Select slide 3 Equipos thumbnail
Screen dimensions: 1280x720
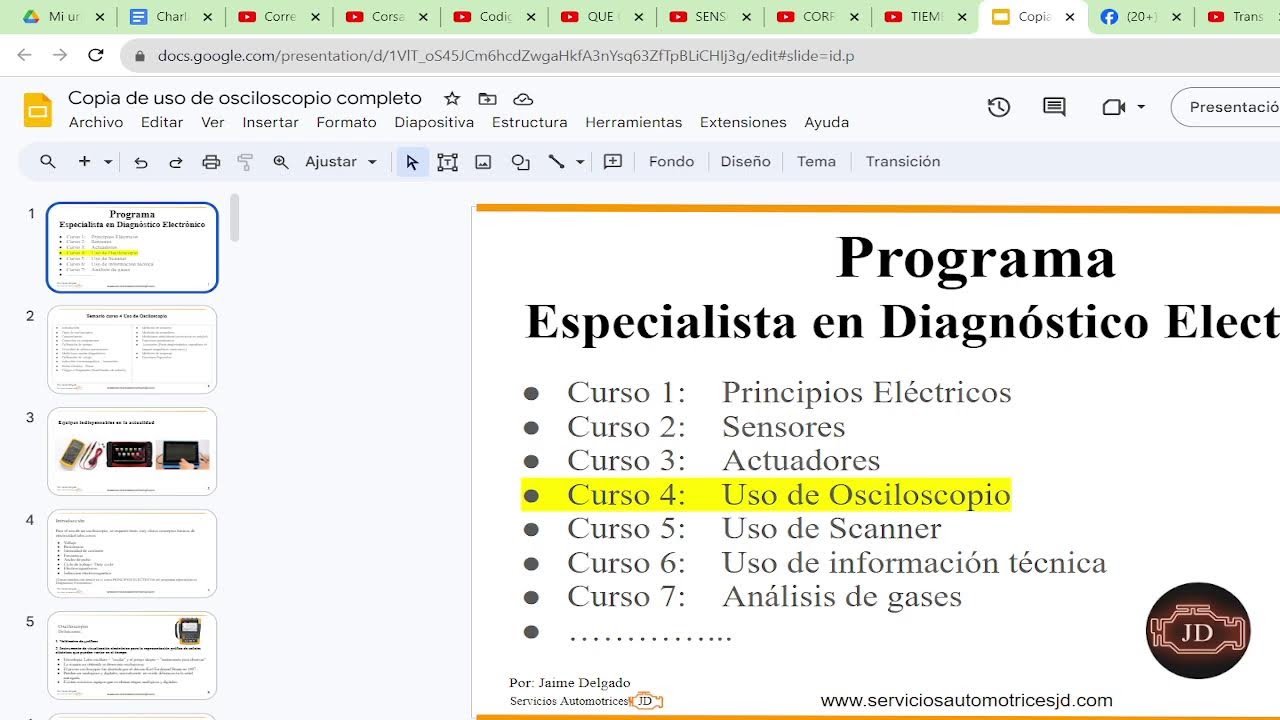132,452
